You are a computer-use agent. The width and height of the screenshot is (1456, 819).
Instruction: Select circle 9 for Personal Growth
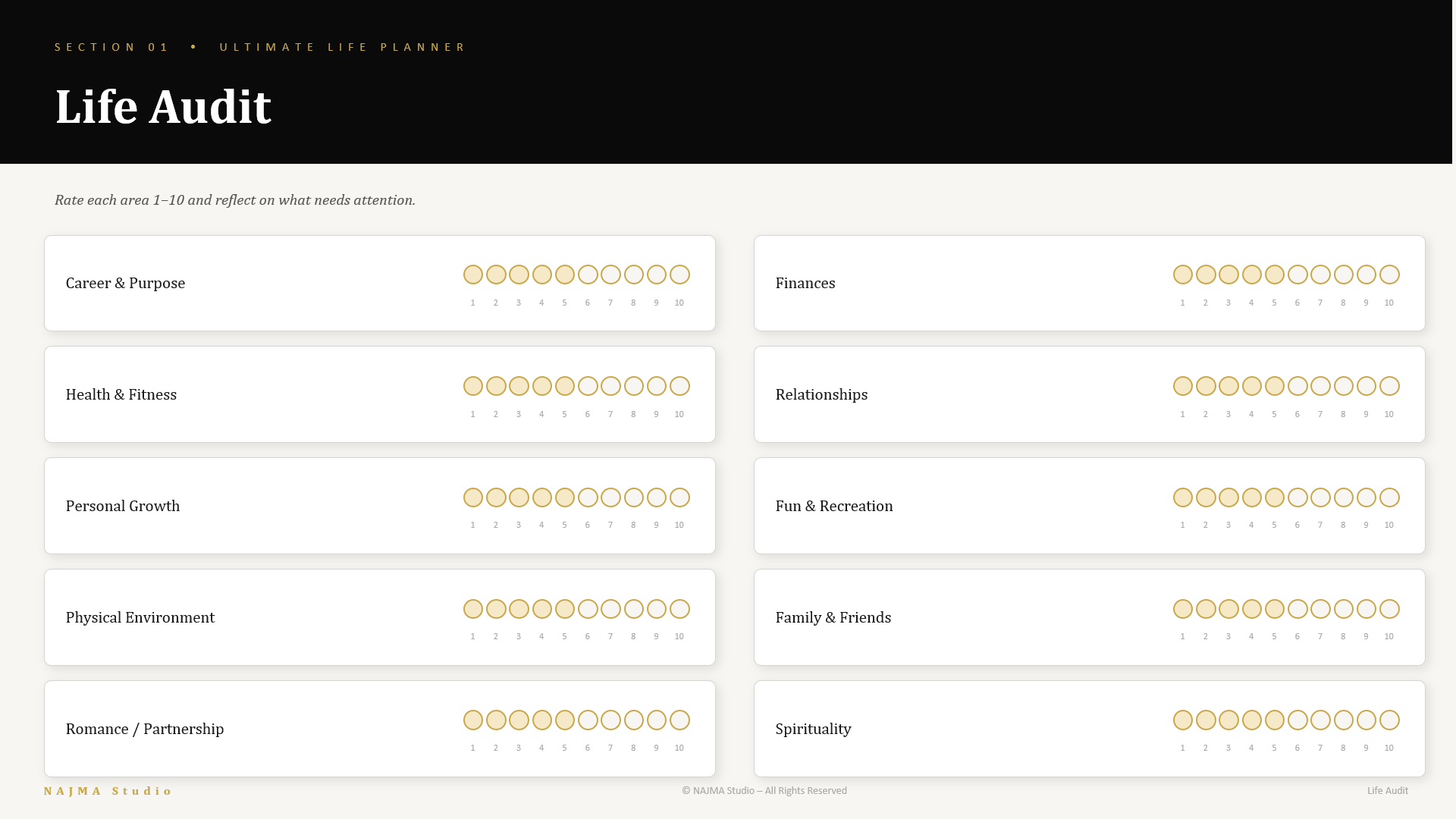coord(657,497)
